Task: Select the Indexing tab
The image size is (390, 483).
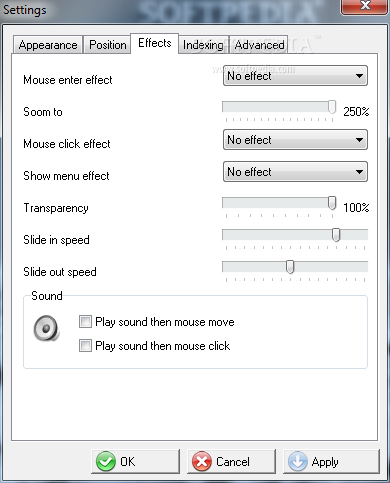Action: (x=203, y=45)
